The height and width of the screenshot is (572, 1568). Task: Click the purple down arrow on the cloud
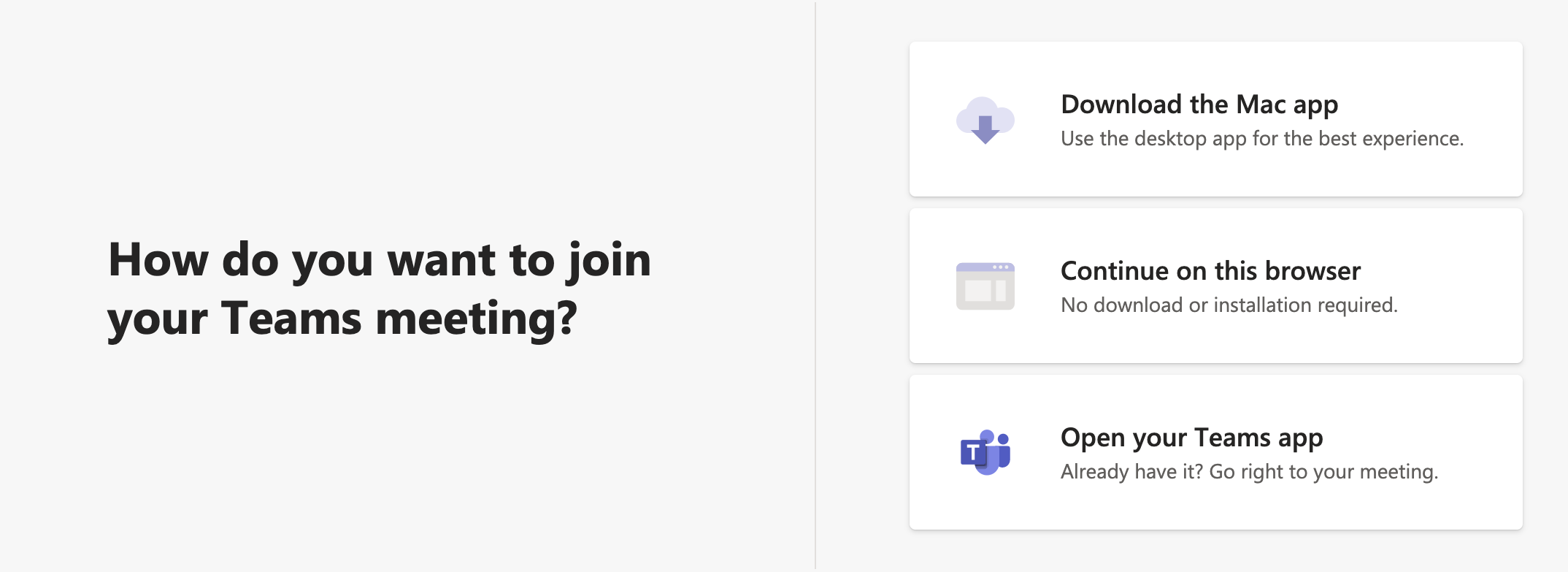click(x=985, y=129)
